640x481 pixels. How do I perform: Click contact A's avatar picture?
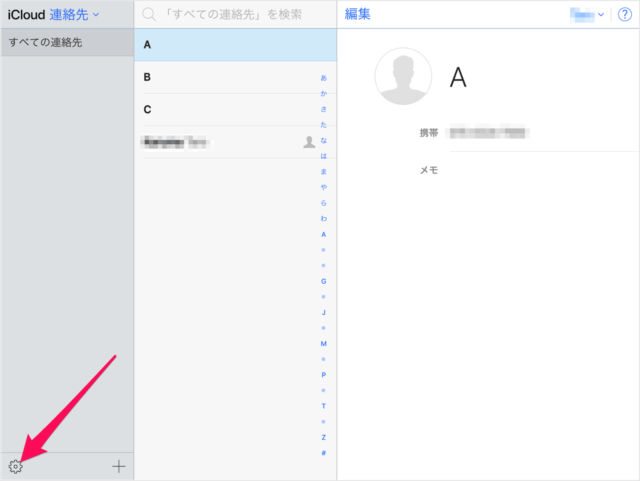(403, 77)
